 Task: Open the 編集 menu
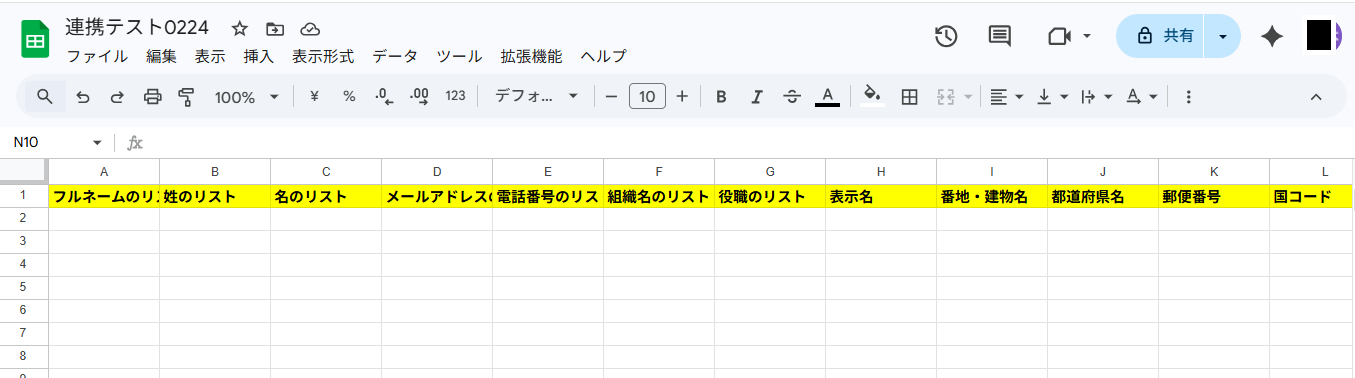(161, 57)
